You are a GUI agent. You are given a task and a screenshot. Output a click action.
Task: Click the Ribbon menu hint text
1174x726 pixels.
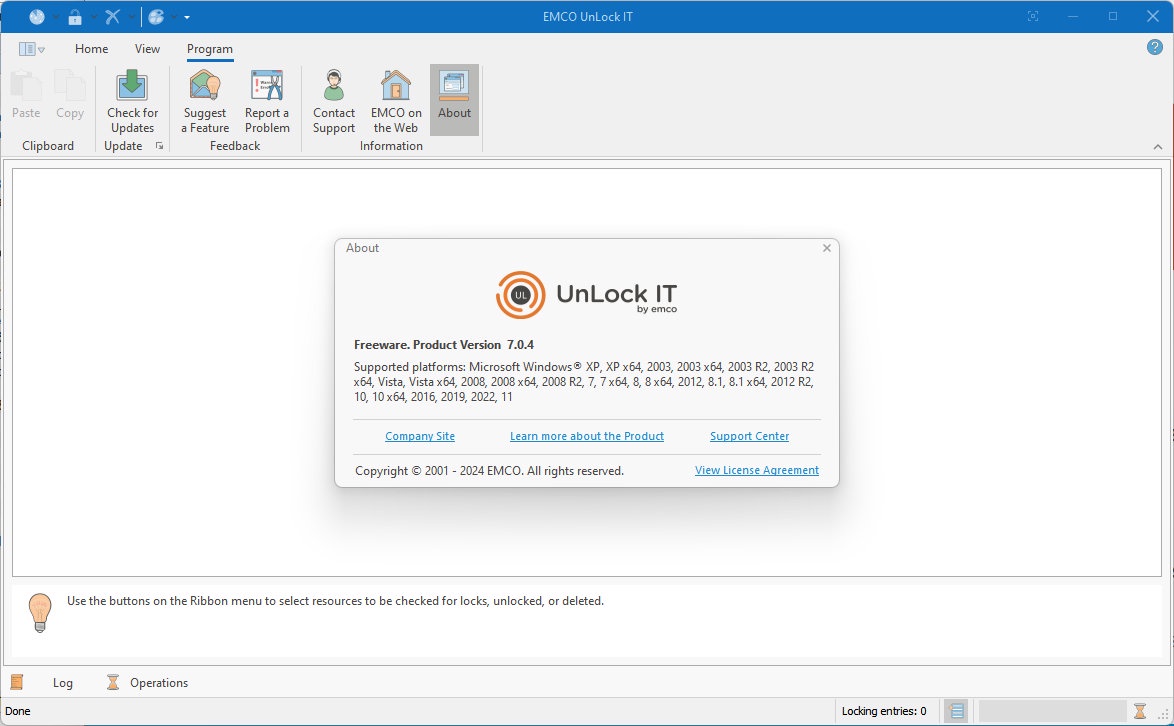(x=335, y=601)
